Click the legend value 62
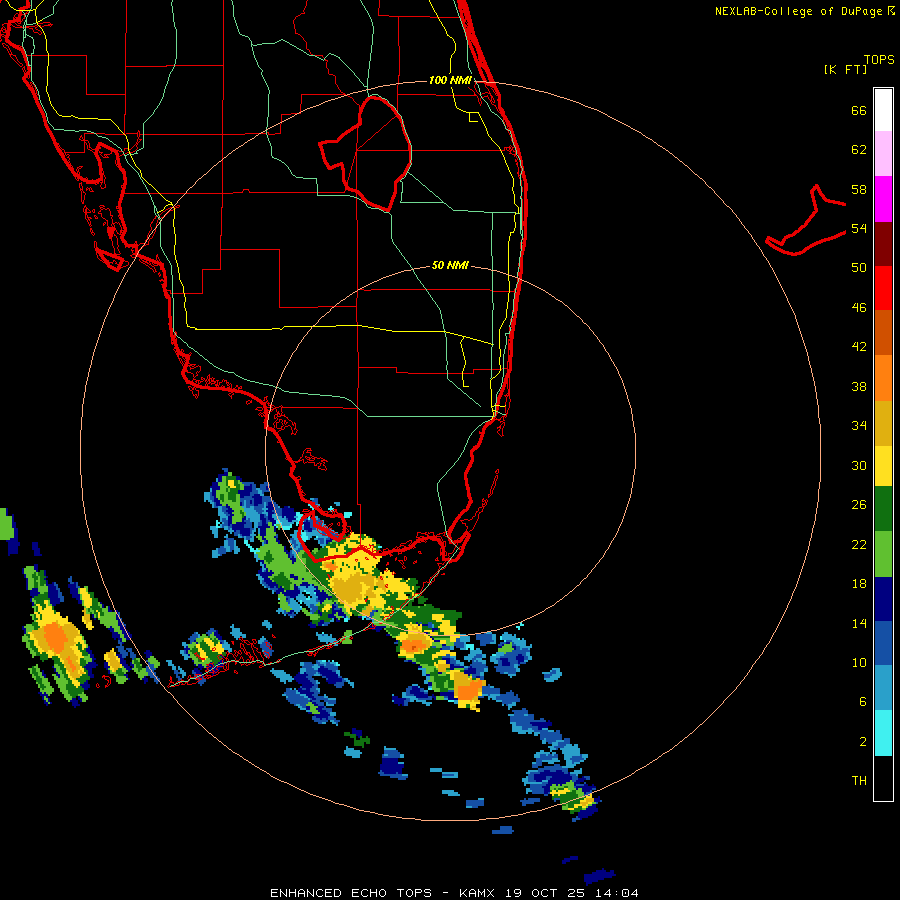The height and width of the screenshot is (900, 900). 859,150
